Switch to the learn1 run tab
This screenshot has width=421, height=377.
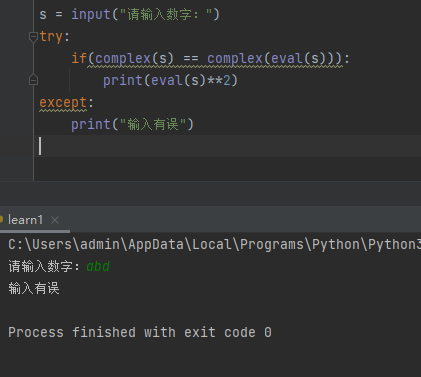pos(25,220)
